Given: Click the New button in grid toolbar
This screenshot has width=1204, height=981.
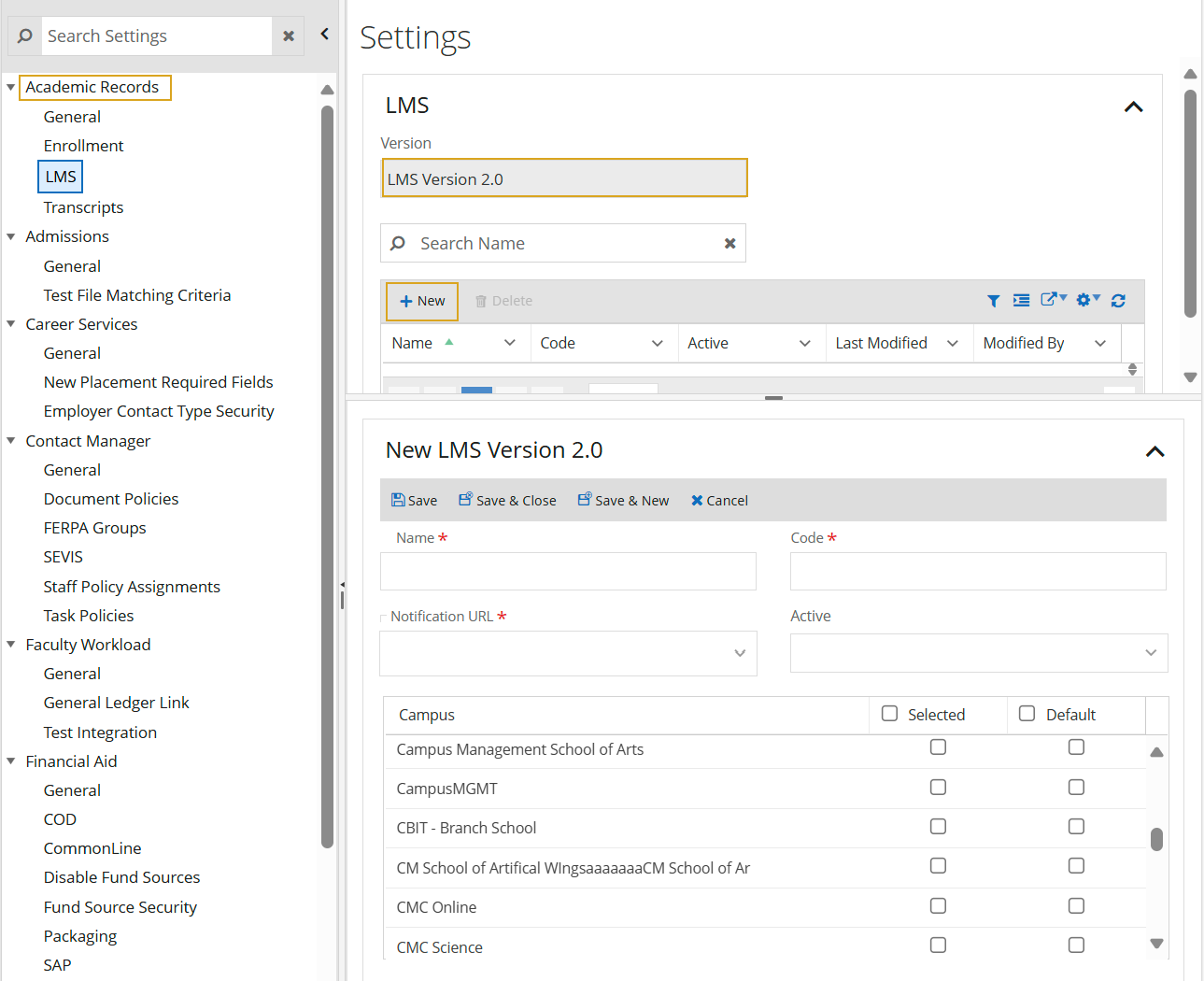Looking at the screenshot, I should (x=422, y=301).
